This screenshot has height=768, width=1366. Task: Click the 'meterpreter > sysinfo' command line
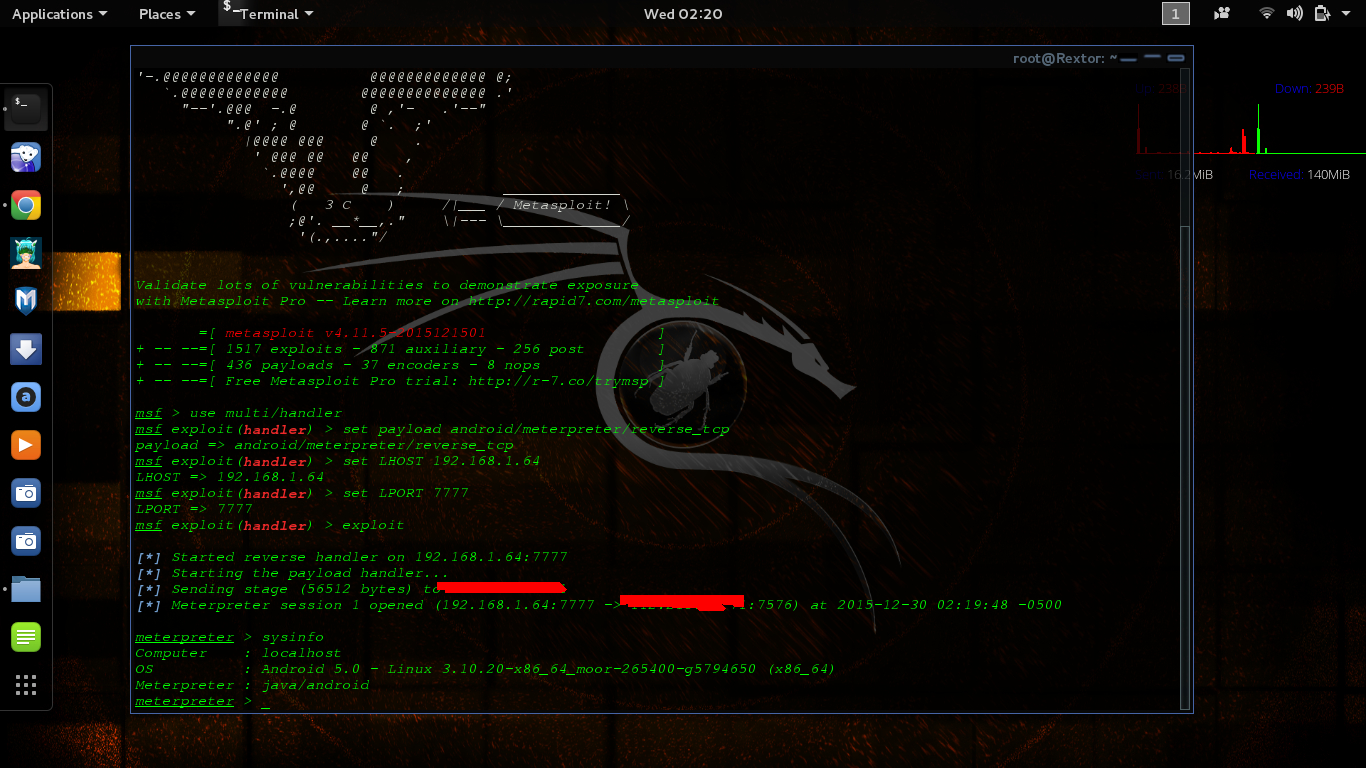pyautogui.click(x=230, y=637)
